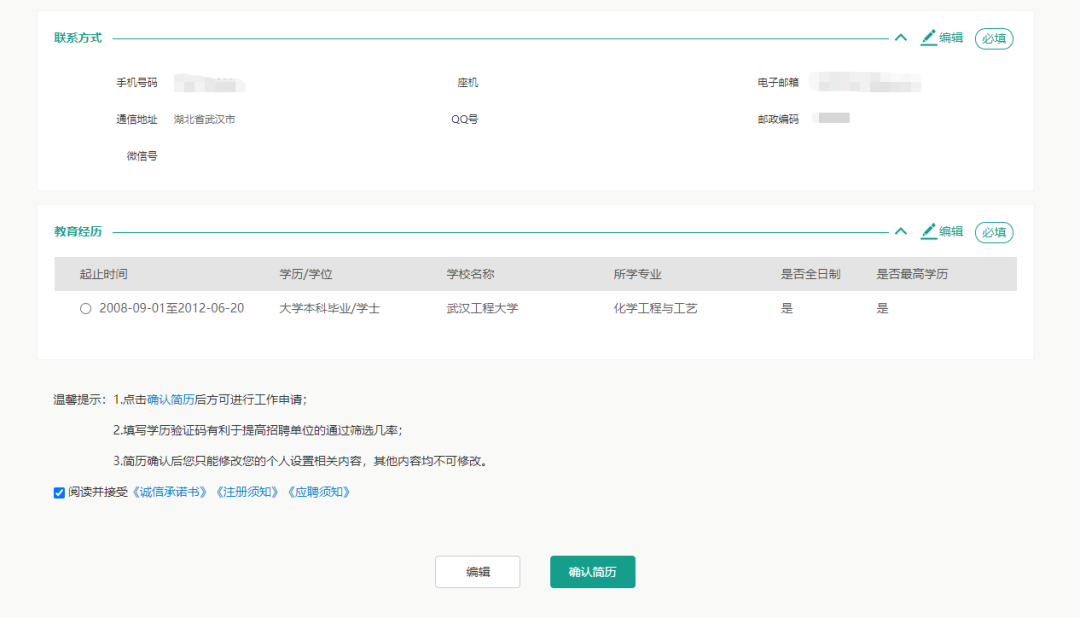Click the 武汉工程大学 cell
1080x618 pixels.
coord(482,309)
